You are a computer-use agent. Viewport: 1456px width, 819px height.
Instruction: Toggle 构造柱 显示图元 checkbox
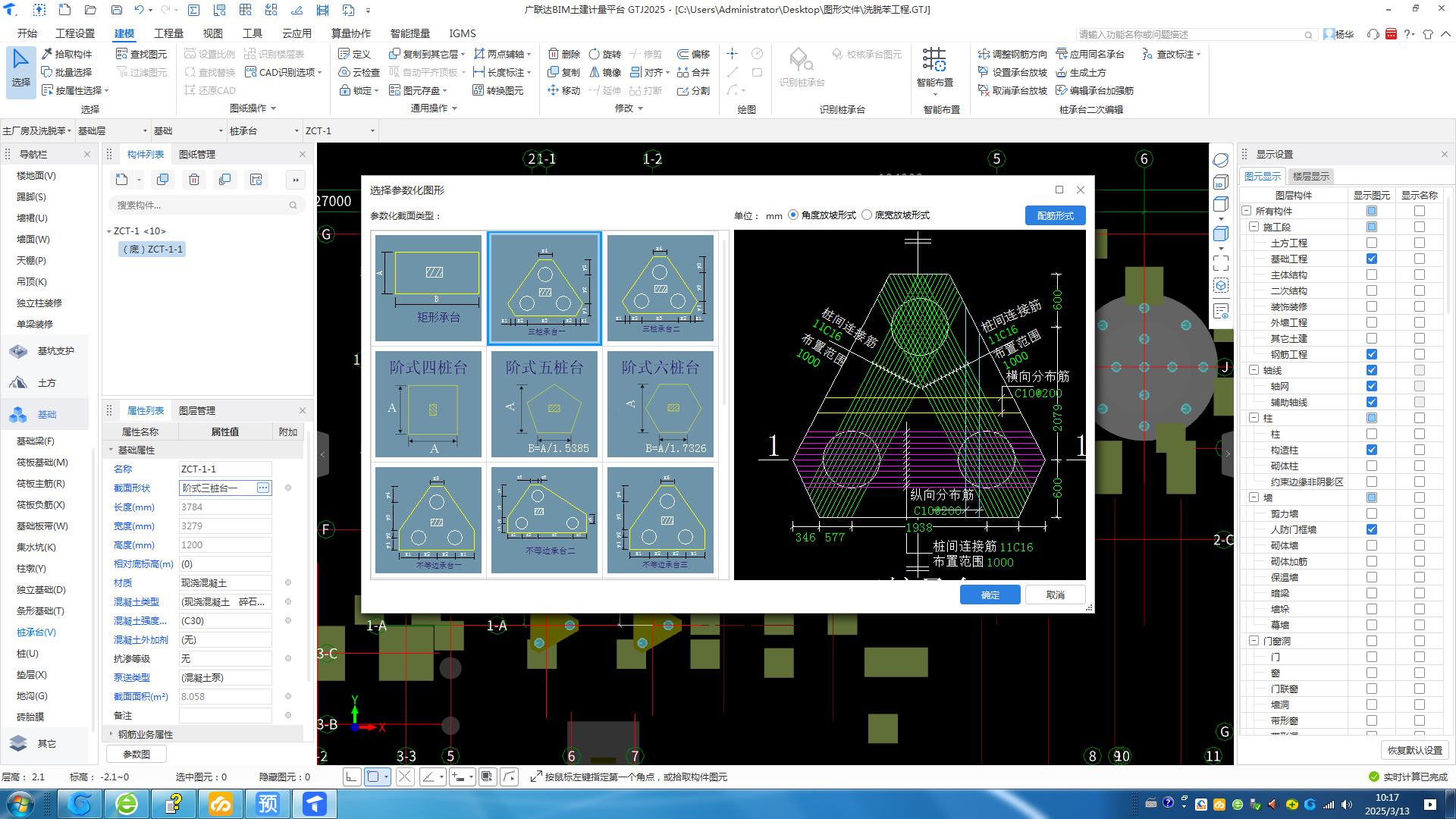pyautogui.click(x=1371, y=450)
